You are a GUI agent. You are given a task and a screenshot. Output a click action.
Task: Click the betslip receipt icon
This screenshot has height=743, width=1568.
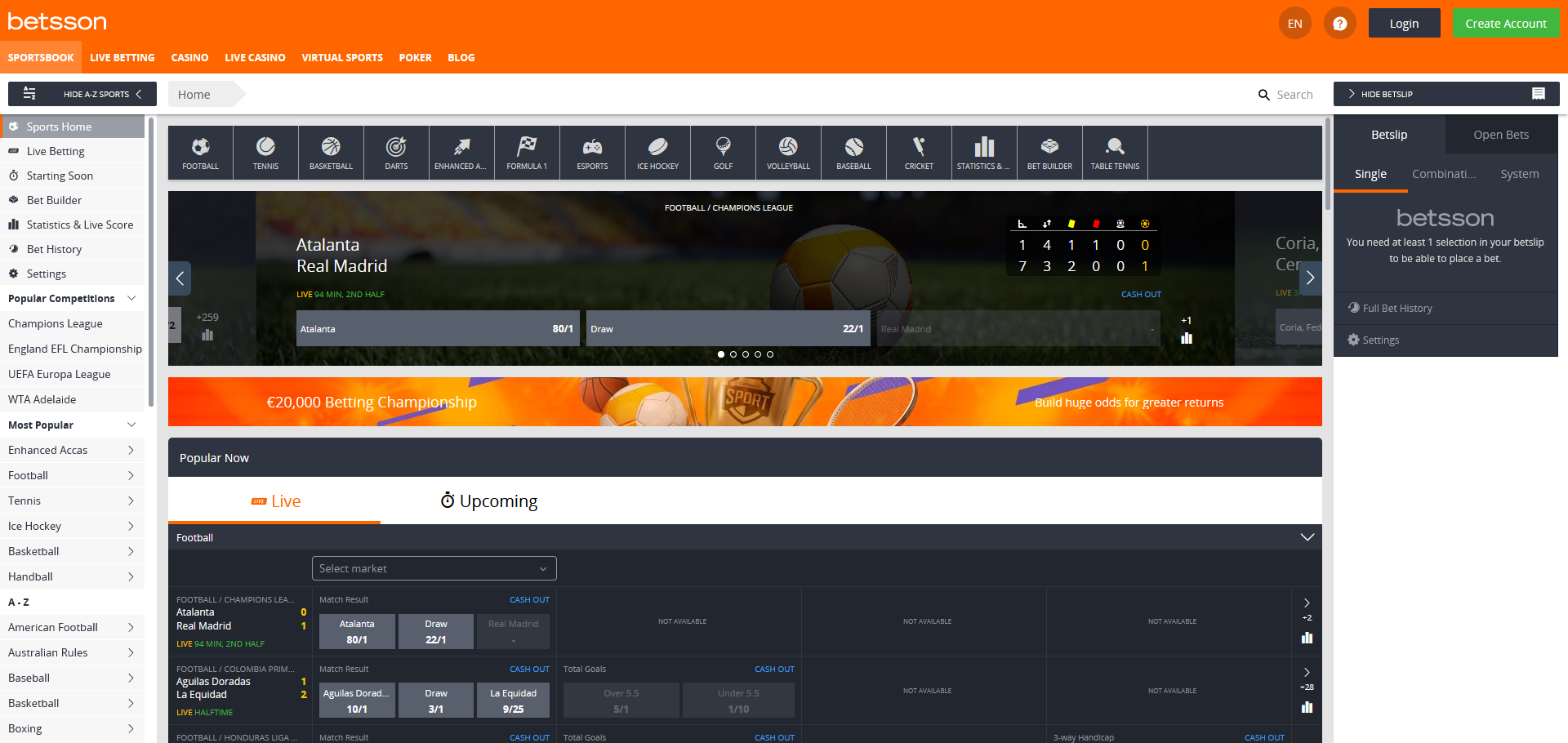tap(1538, 94)
